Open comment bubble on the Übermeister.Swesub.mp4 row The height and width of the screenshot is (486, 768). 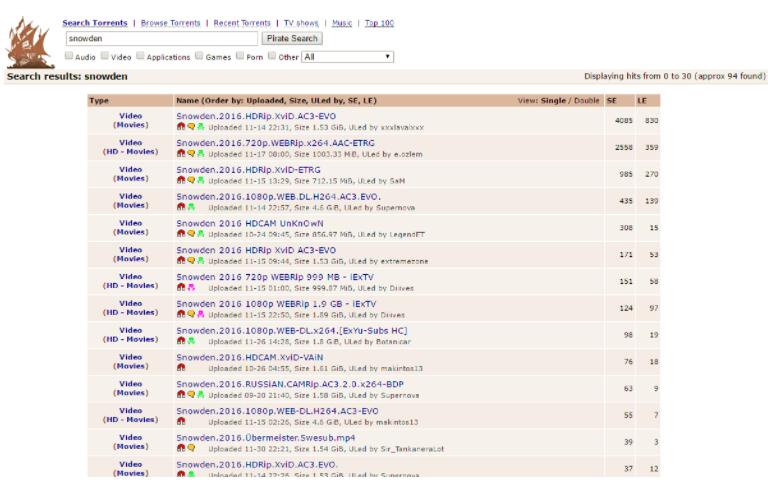point(191,448)
